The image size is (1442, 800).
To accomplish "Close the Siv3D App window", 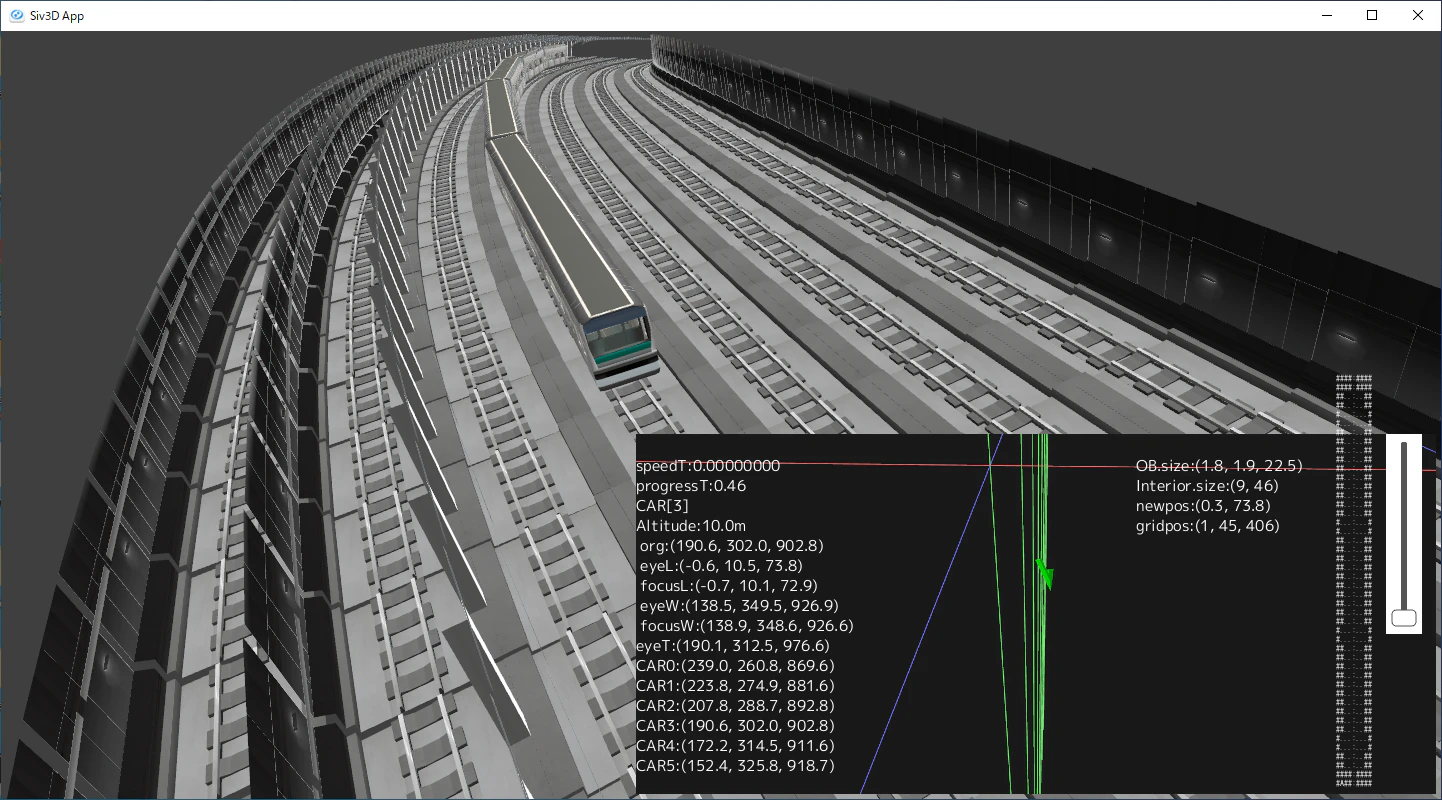I will [1418, 15].
